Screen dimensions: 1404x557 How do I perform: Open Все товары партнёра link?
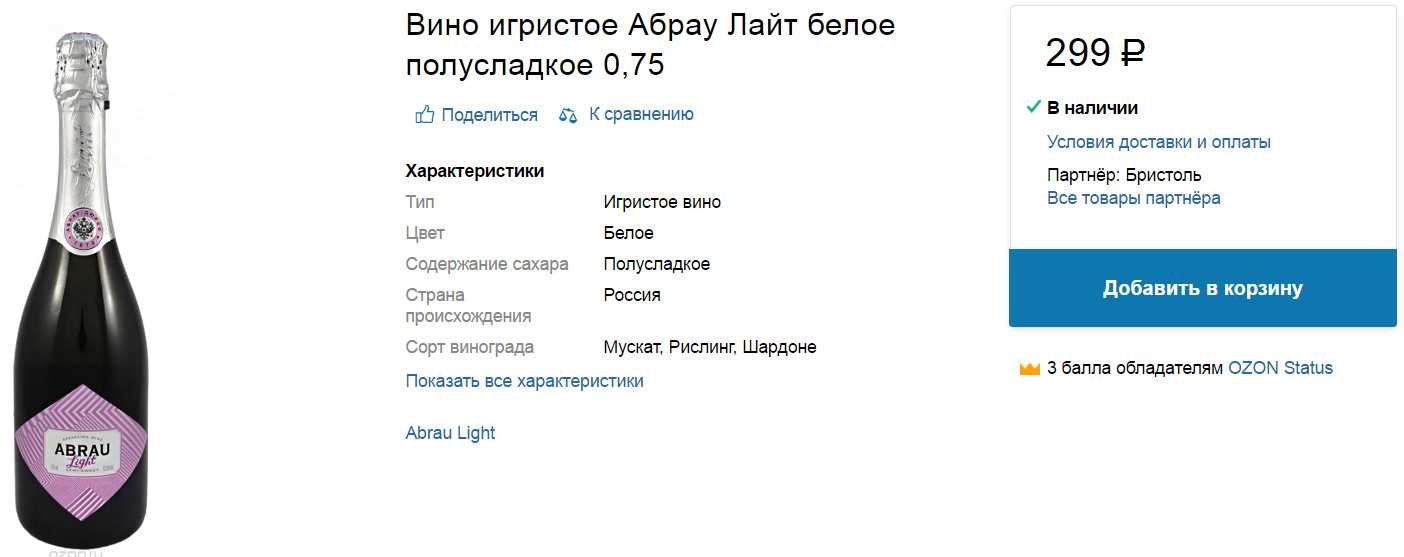tap(1134, 198)
